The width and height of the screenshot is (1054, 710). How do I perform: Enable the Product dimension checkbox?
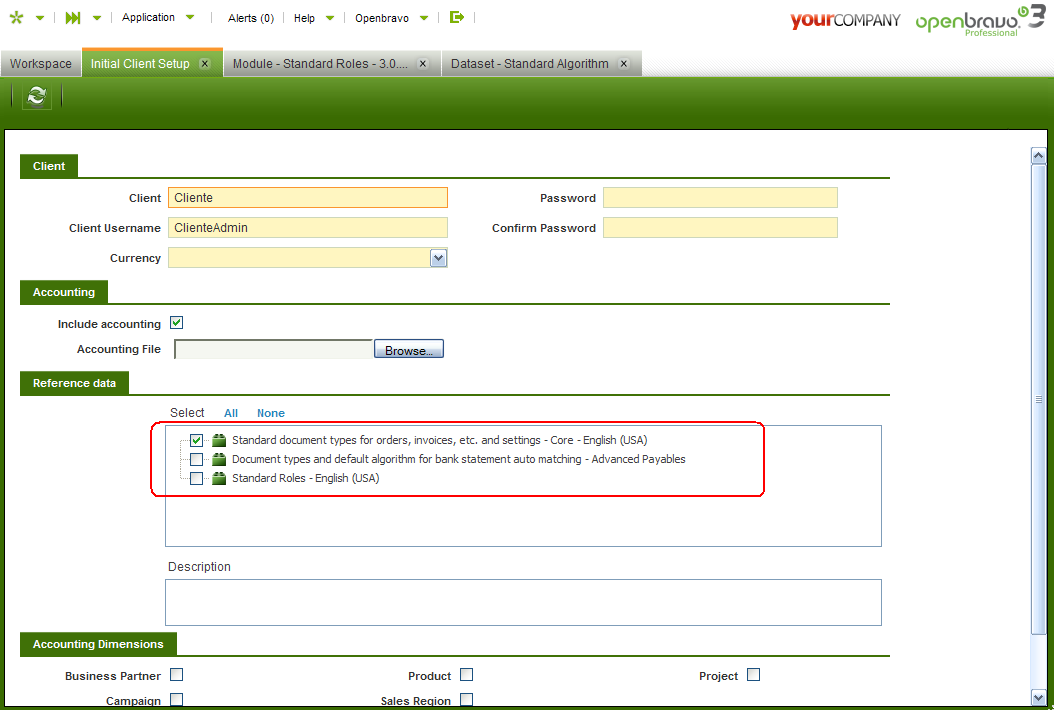point(467,674)
